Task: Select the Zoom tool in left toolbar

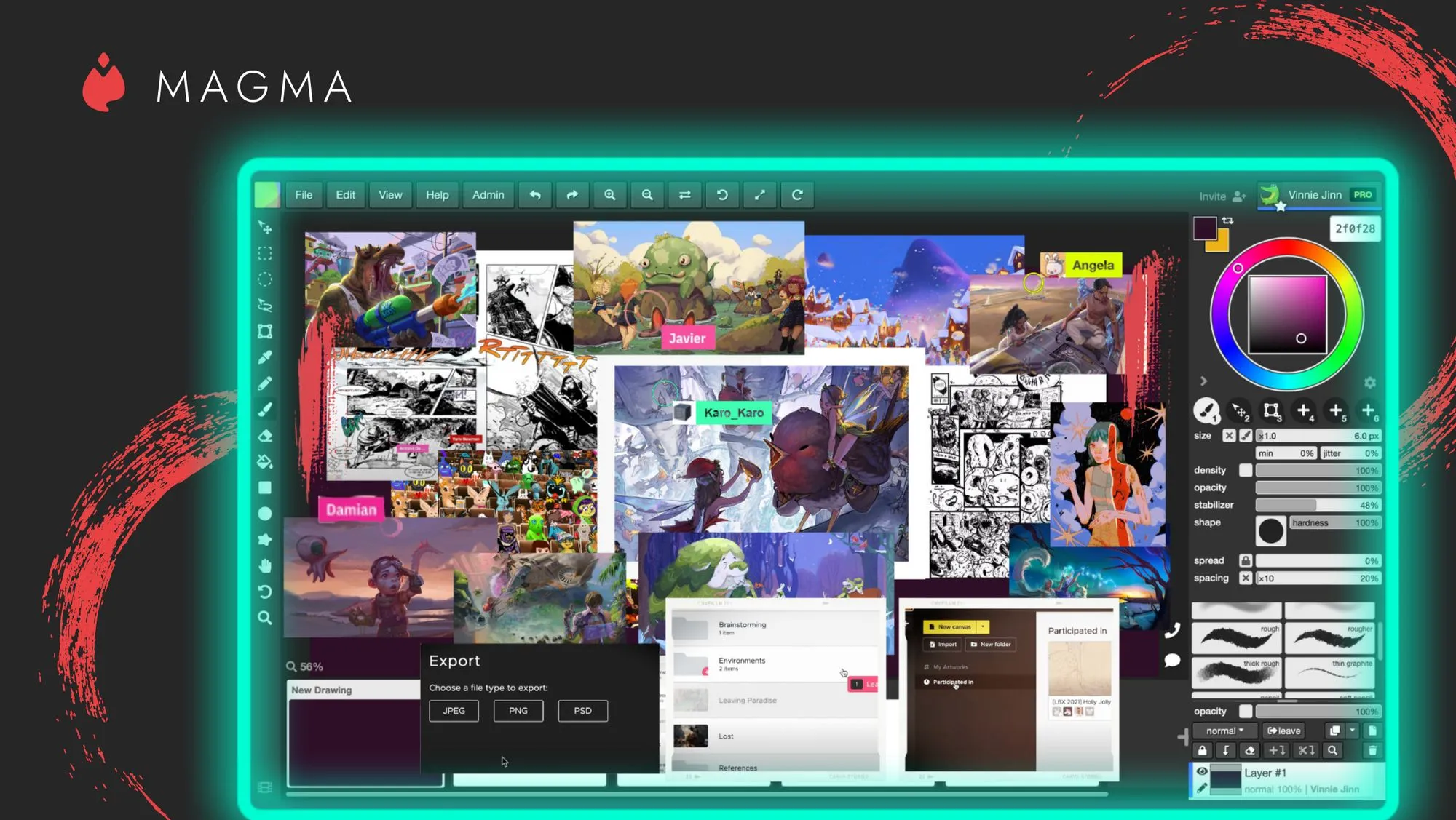Action: 265,618
